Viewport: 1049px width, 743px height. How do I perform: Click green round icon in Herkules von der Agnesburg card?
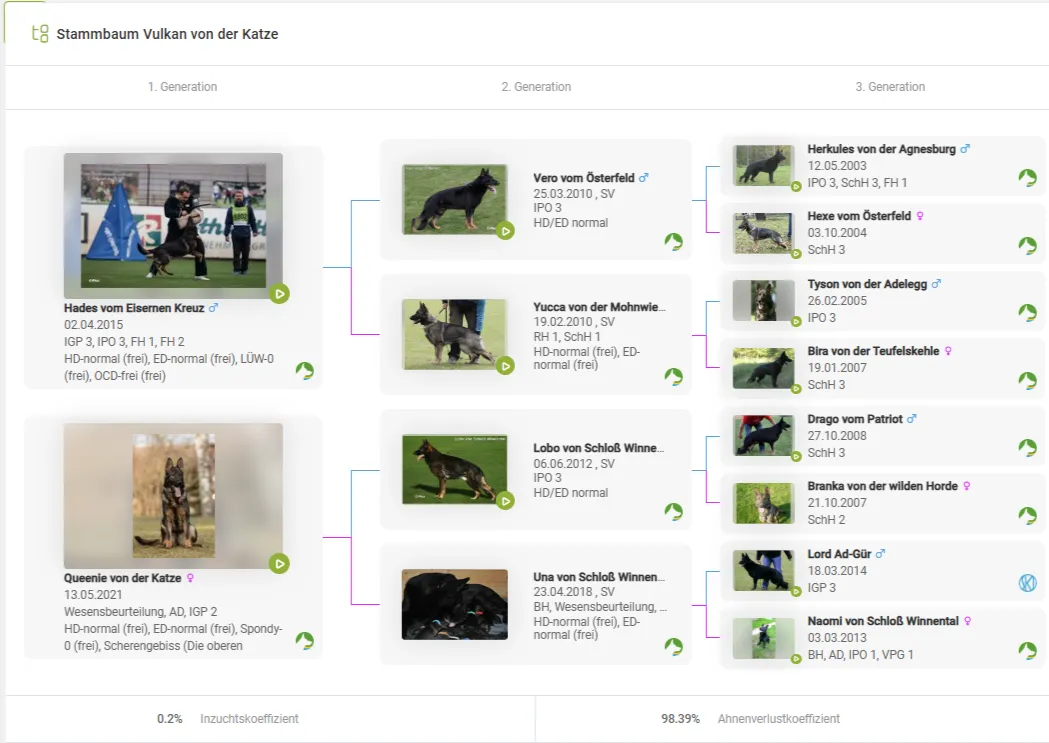[1027, 178]
